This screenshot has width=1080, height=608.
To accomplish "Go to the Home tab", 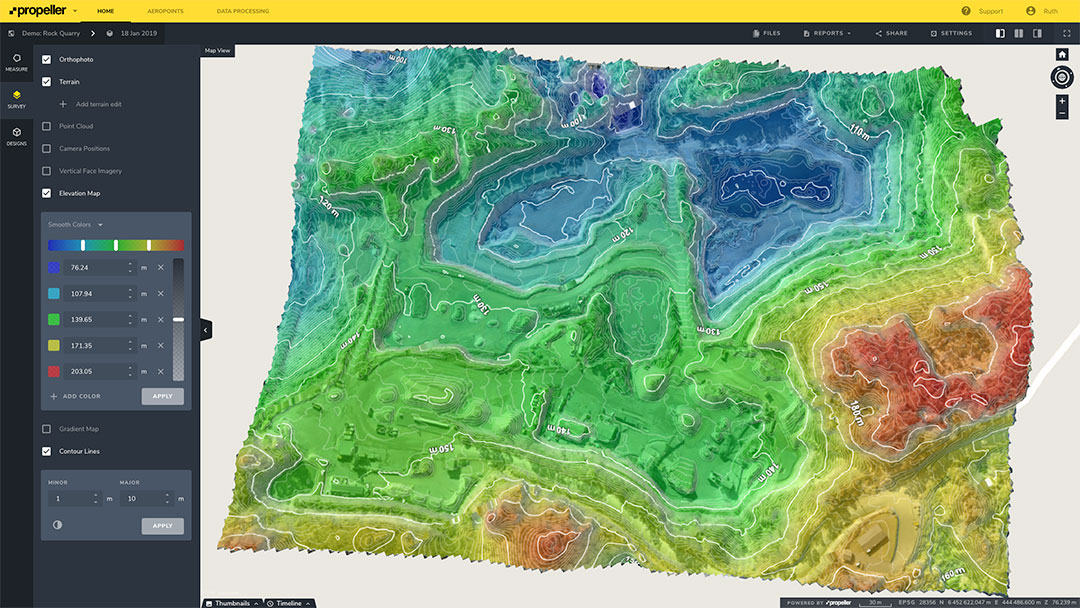I will point(105,11).
